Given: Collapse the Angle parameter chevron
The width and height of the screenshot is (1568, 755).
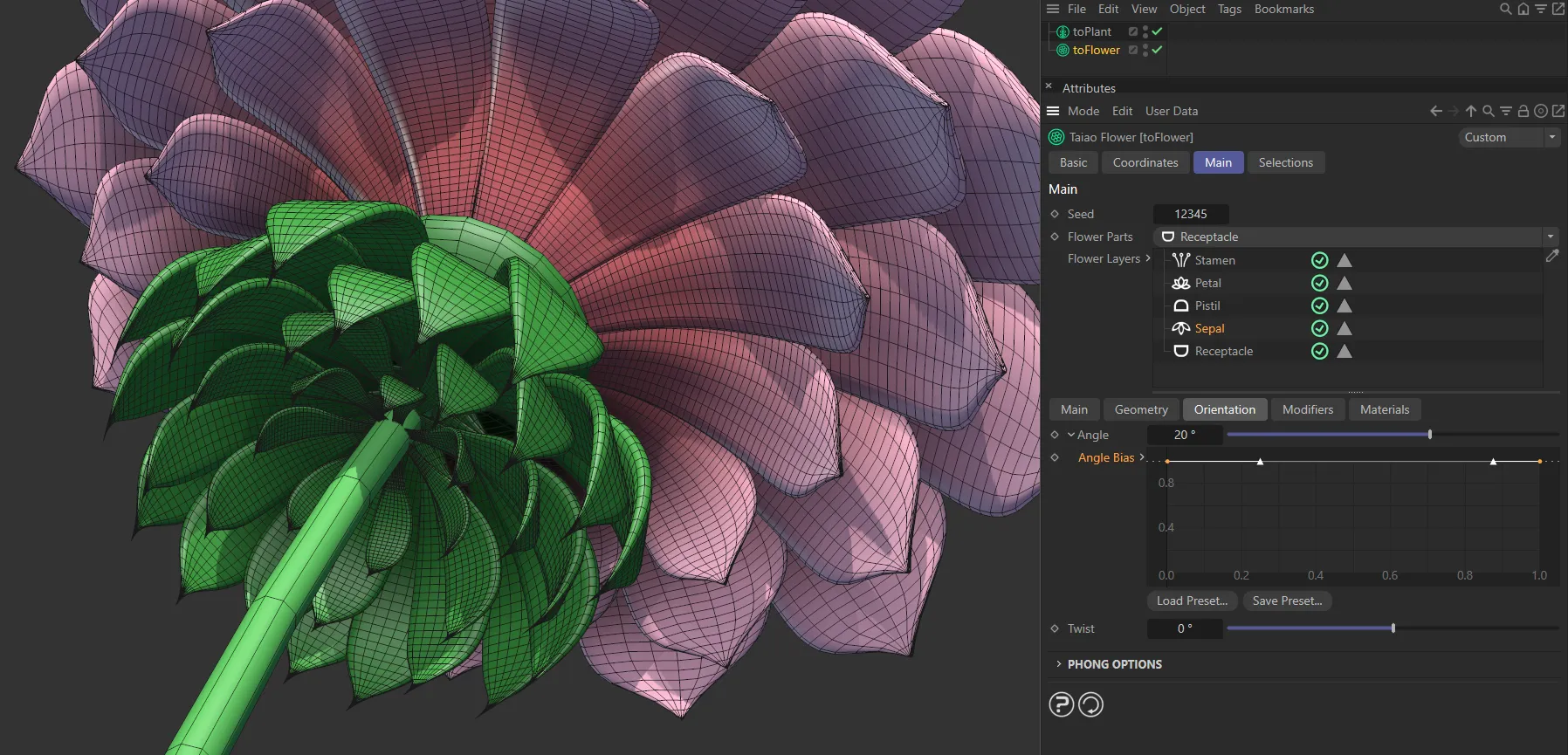Looking at the screenshot, I should pos(1071,435).
